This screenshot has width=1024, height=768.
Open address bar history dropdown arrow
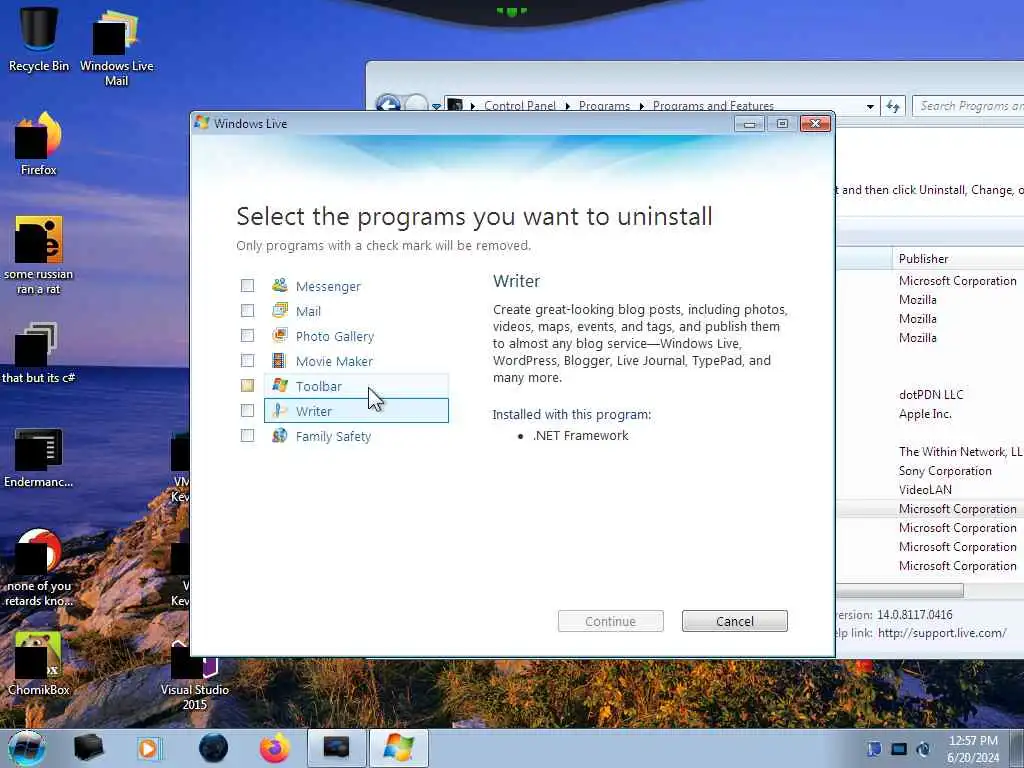pyautogui.click(x=870, y=106)
